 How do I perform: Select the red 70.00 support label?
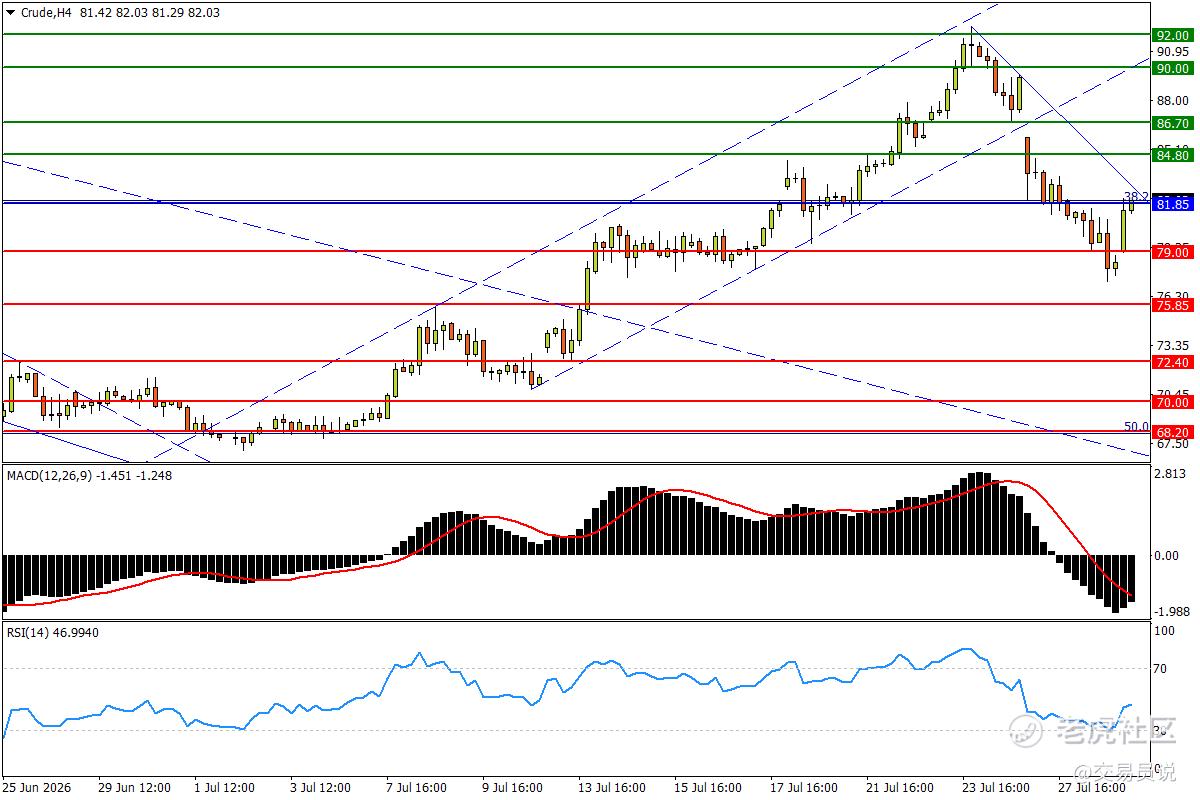(1171, 402)
